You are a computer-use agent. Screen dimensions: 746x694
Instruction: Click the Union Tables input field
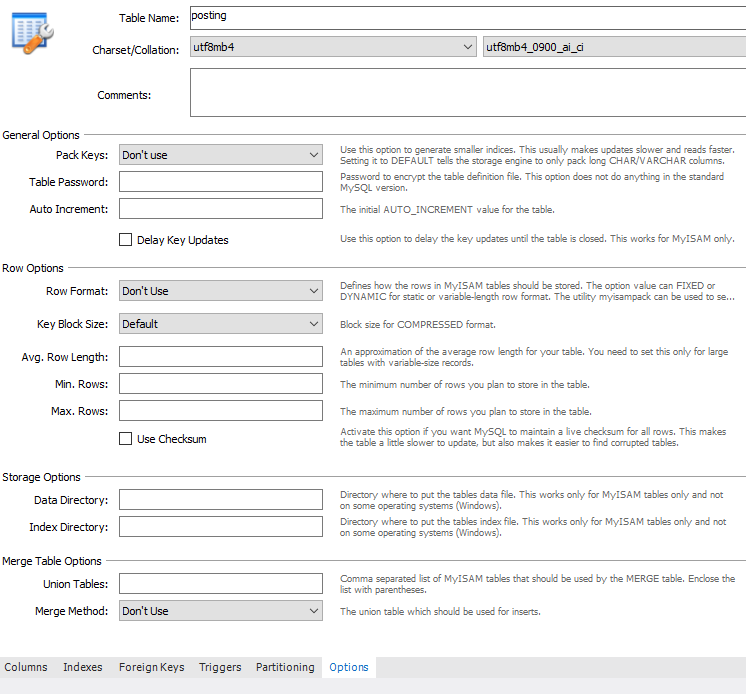click(x=221, y=584)
